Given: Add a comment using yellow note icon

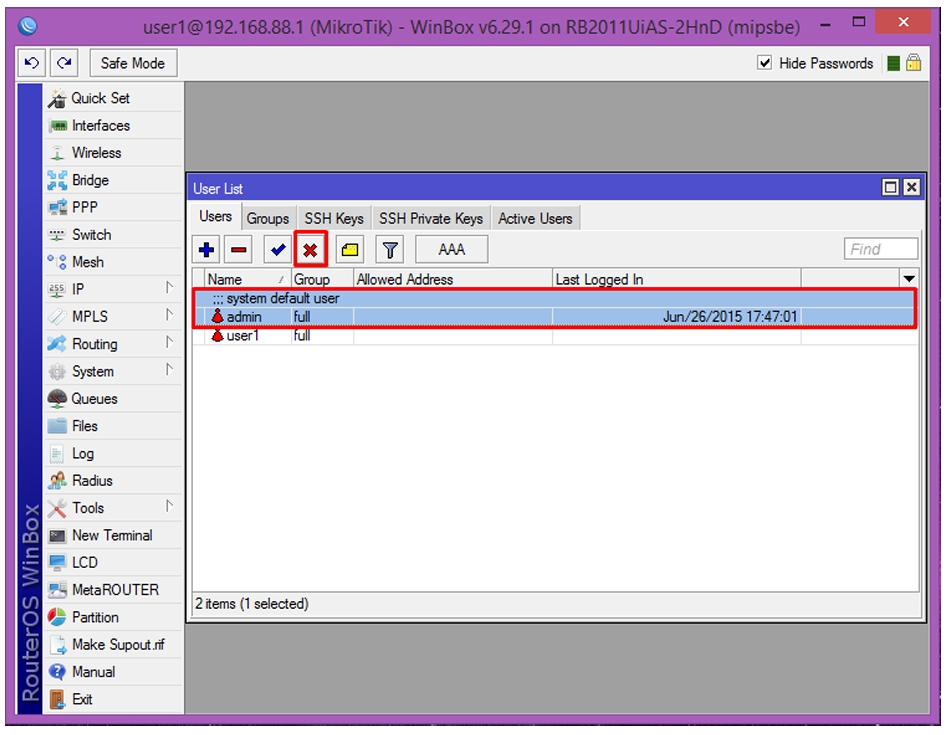Looking at the screenshot, I should pos(350,249).
